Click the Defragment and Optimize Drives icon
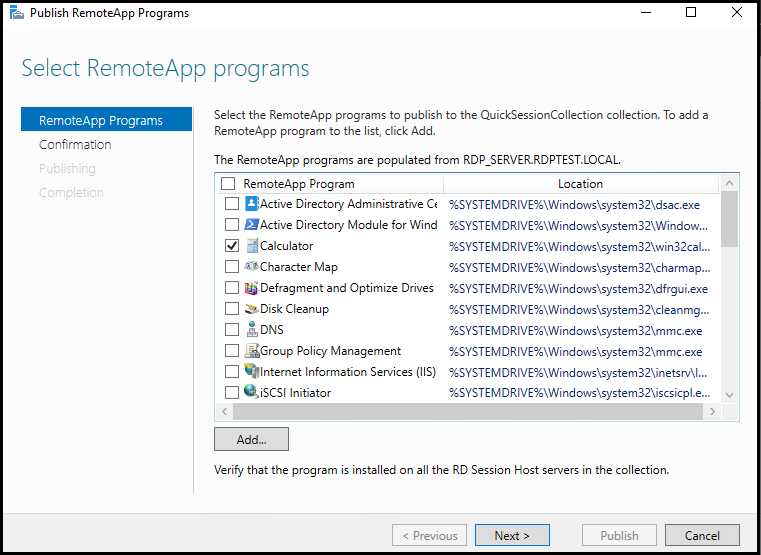The height and width of the screenshot is (555, 761). click(251, 288)
